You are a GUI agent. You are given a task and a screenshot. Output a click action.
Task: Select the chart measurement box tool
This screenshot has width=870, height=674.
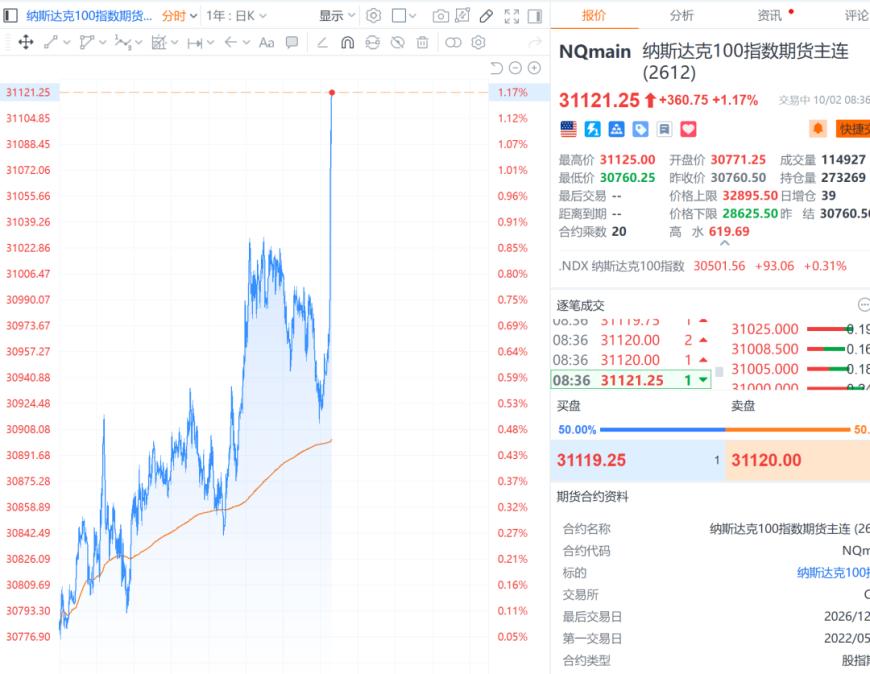[x=159, y=42]
